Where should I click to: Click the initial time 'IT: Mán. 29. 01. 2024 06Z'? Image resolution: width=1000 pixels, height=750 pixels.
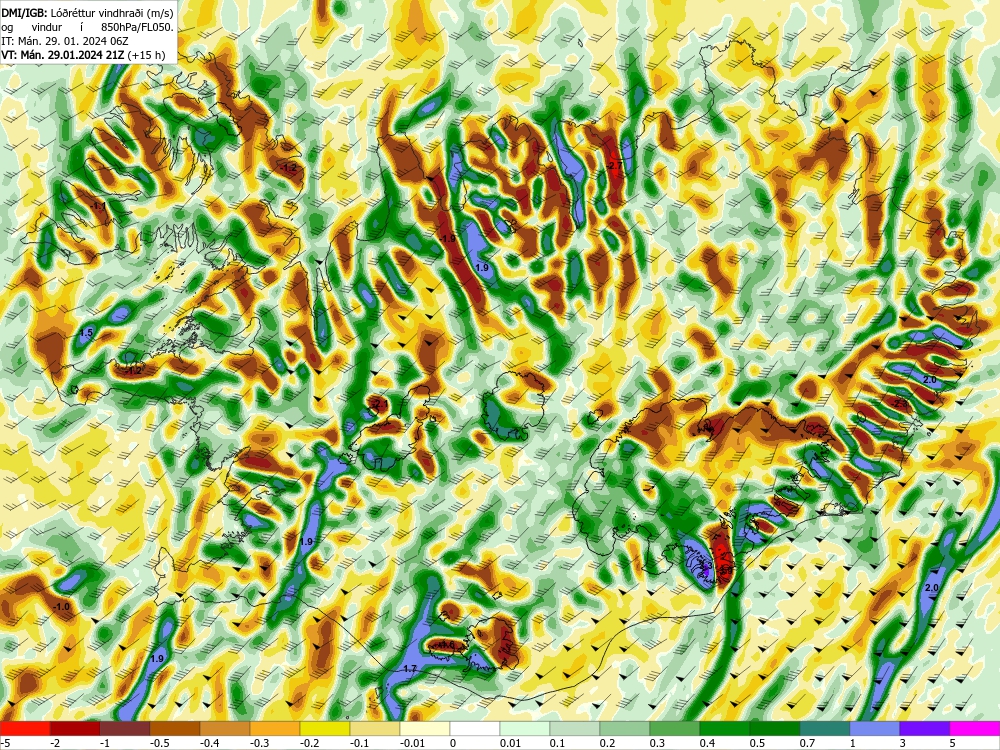(65, 41)
